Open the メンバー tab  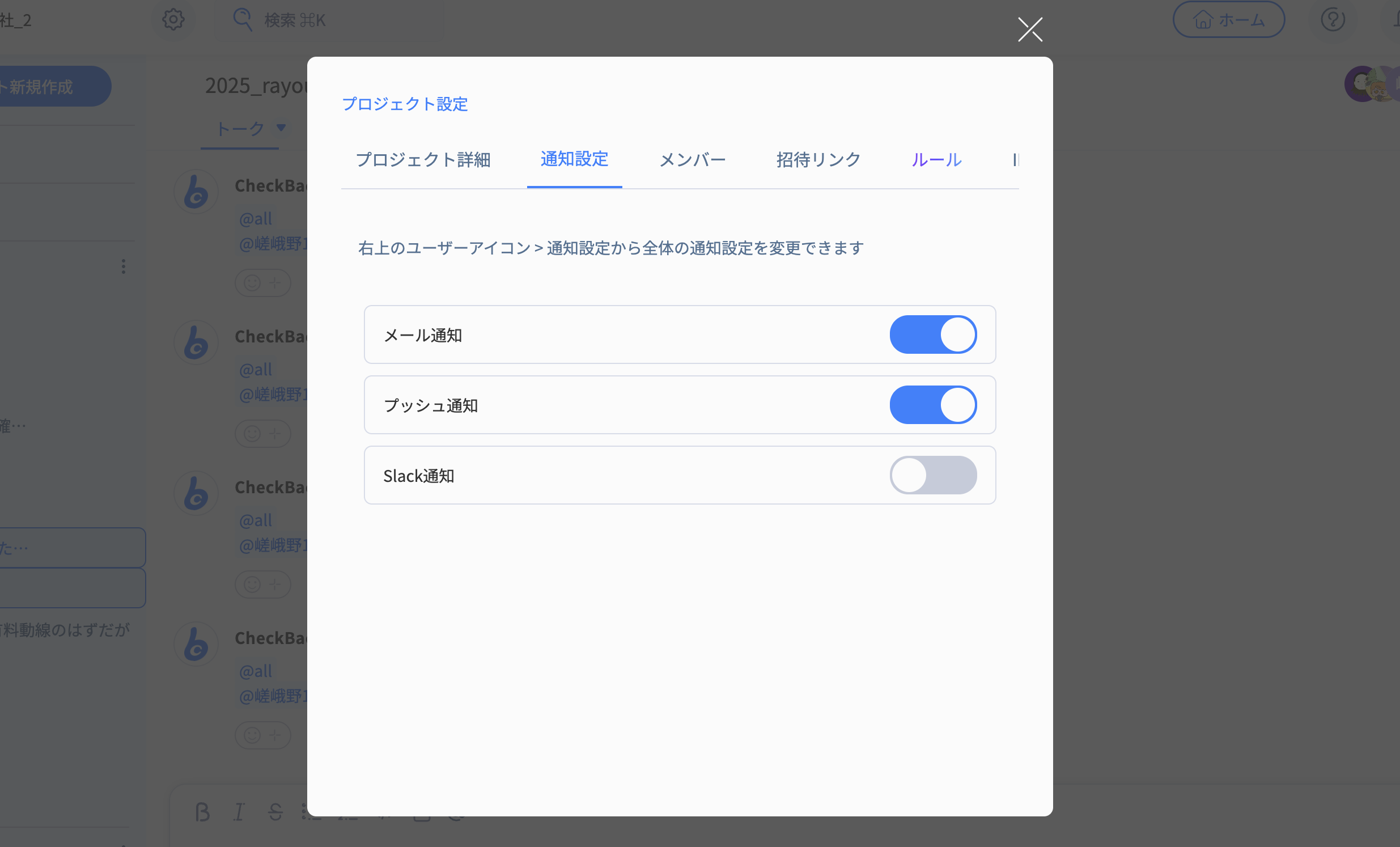coord(692,160)
